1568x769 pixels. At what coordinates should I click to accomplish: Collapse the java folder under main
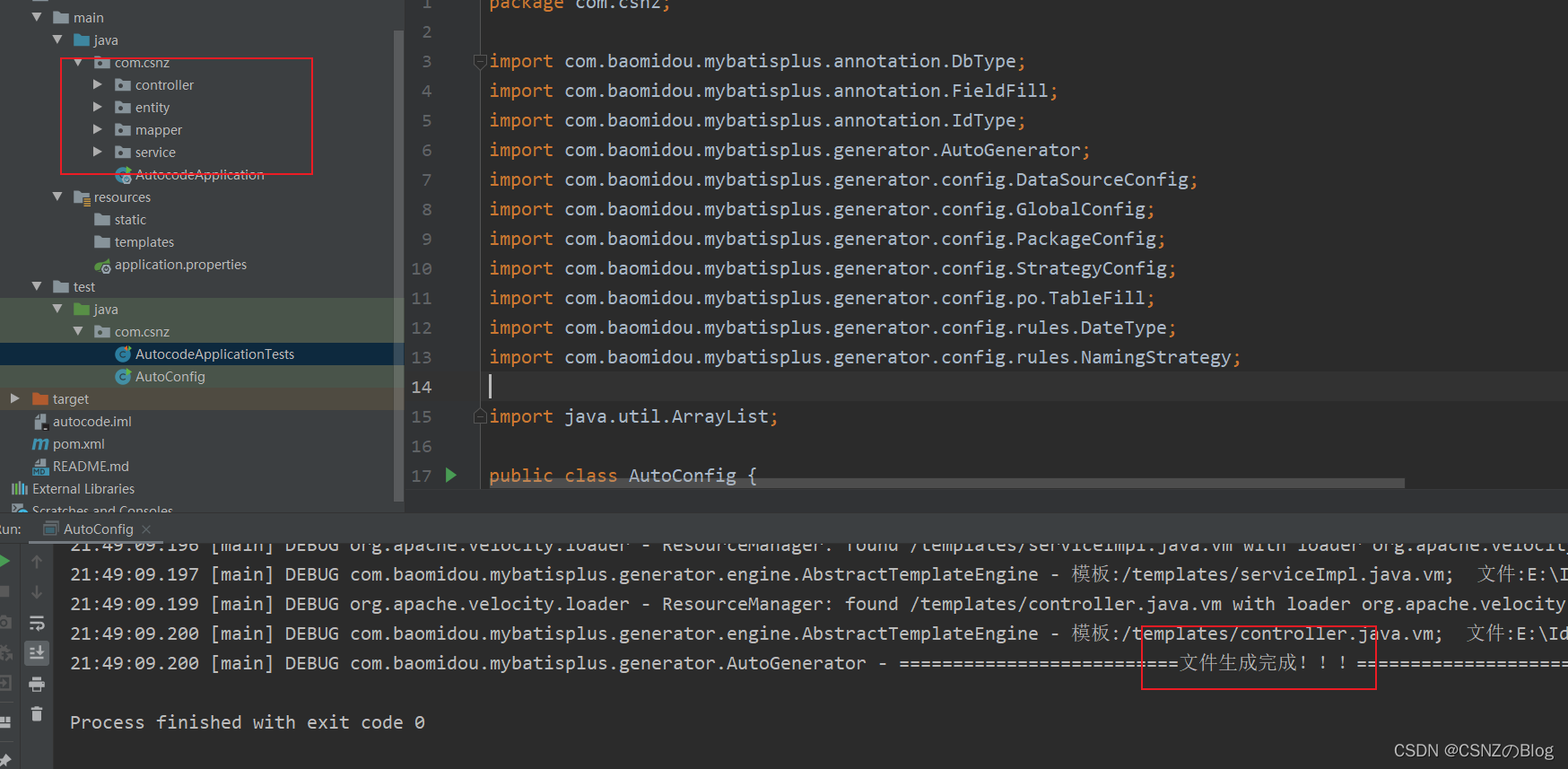57,39
